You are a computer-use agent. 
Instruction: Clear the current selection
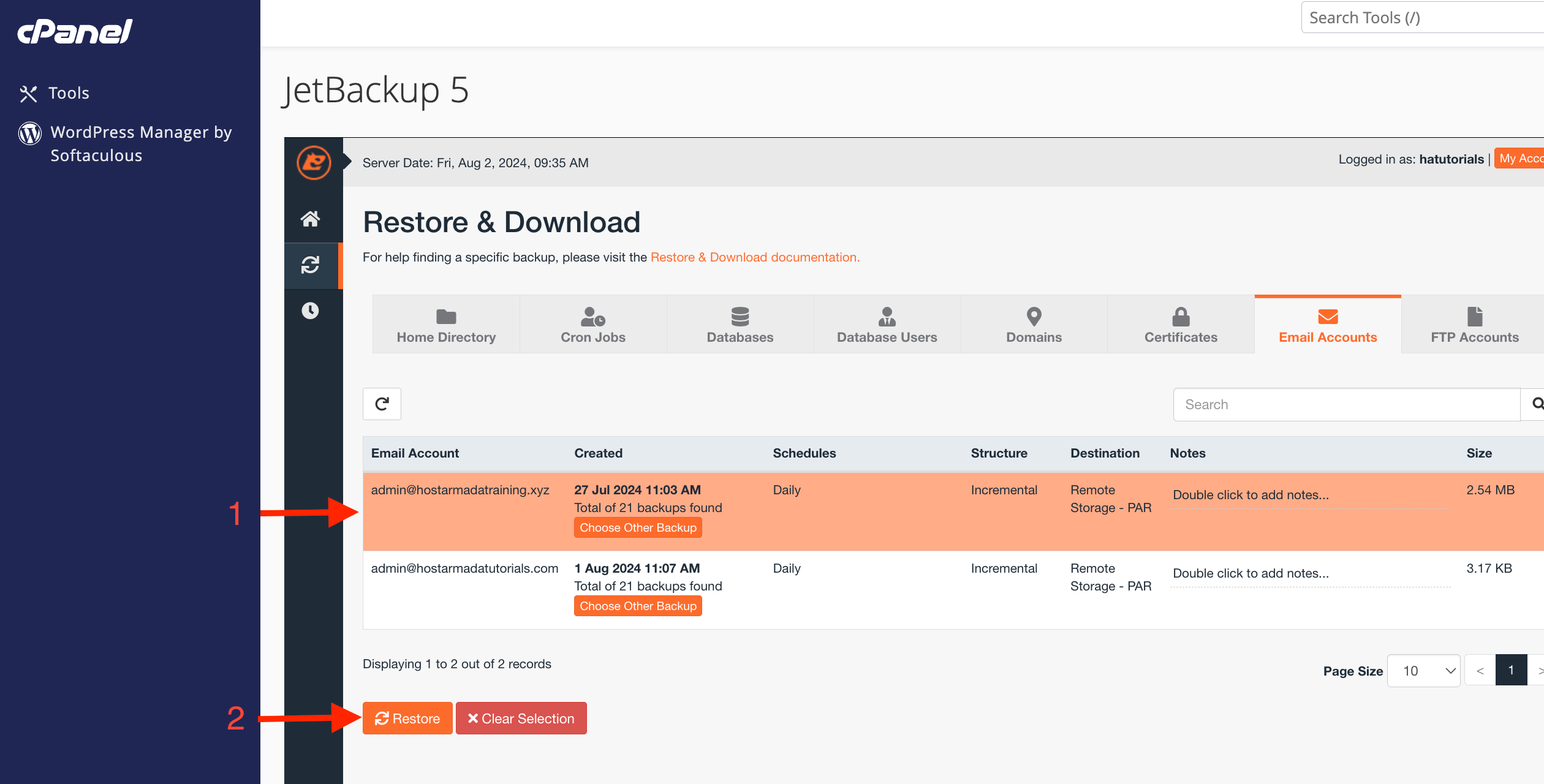coord(521,718)
